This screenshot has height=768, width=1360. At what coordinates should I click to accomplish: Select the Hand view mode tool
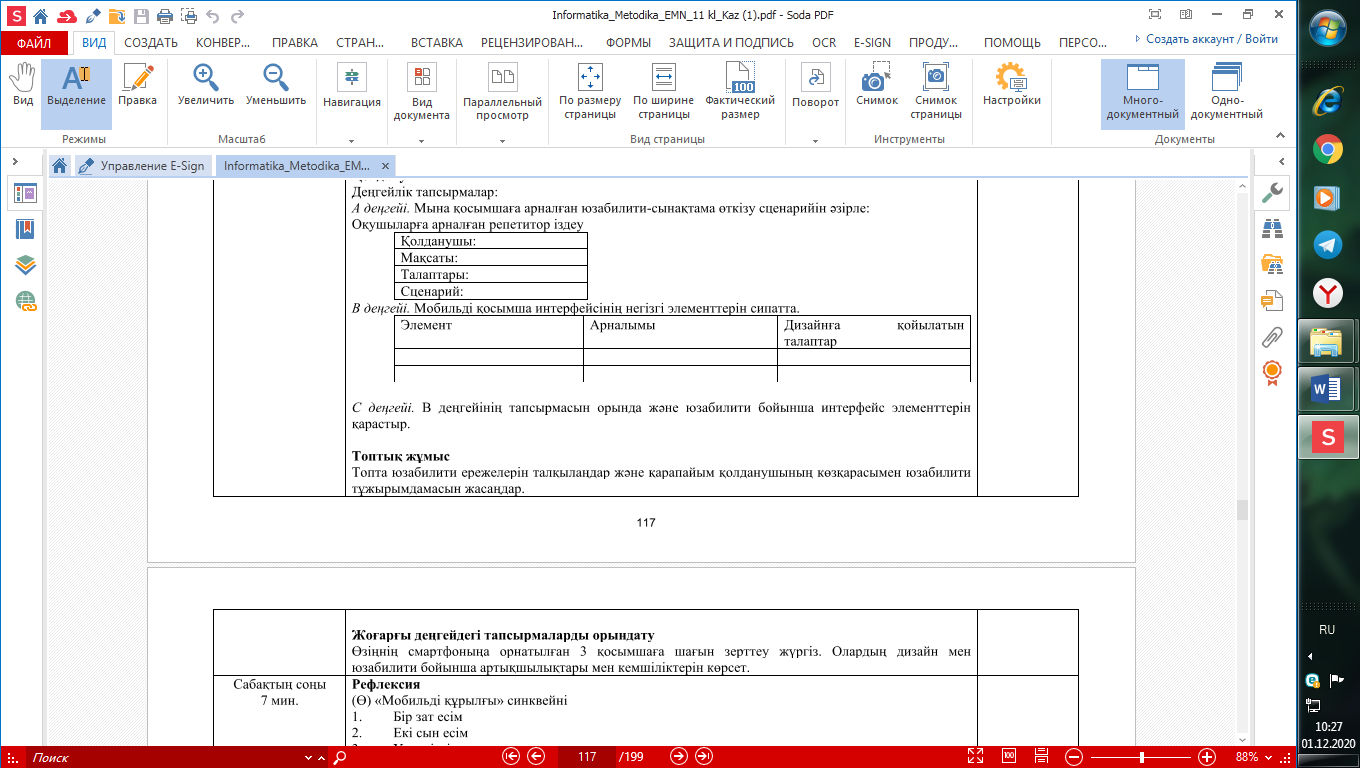coord(22,85)
